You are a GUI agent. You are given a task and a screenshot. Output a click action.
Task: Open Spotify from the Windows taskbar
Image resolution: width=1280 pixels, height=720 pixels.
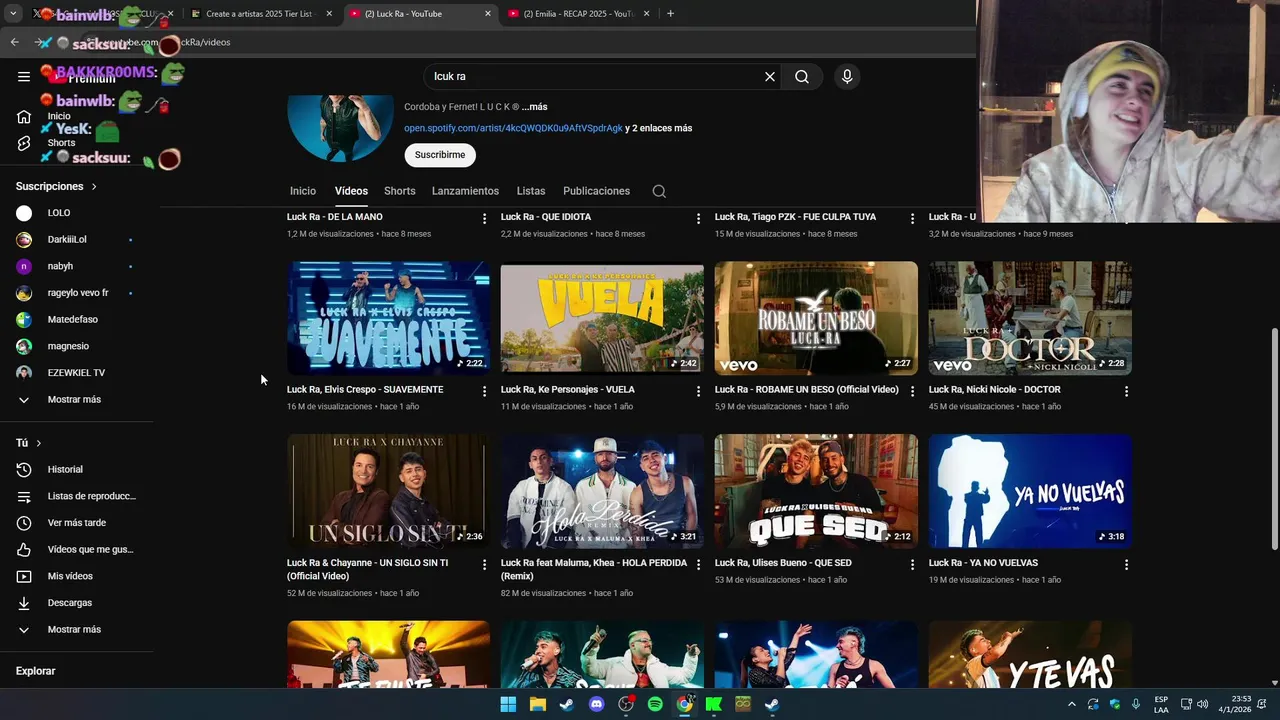655,704
